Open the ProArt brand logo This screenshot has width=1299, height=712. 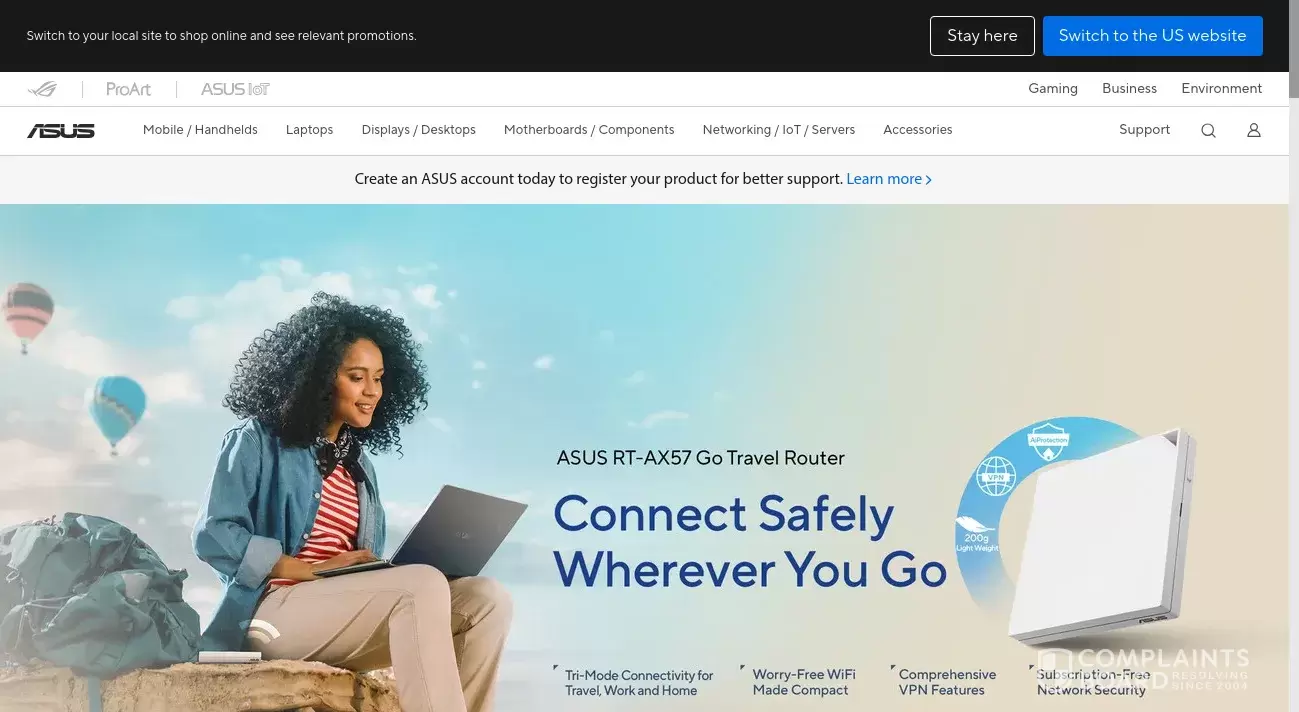click(129, 89)
